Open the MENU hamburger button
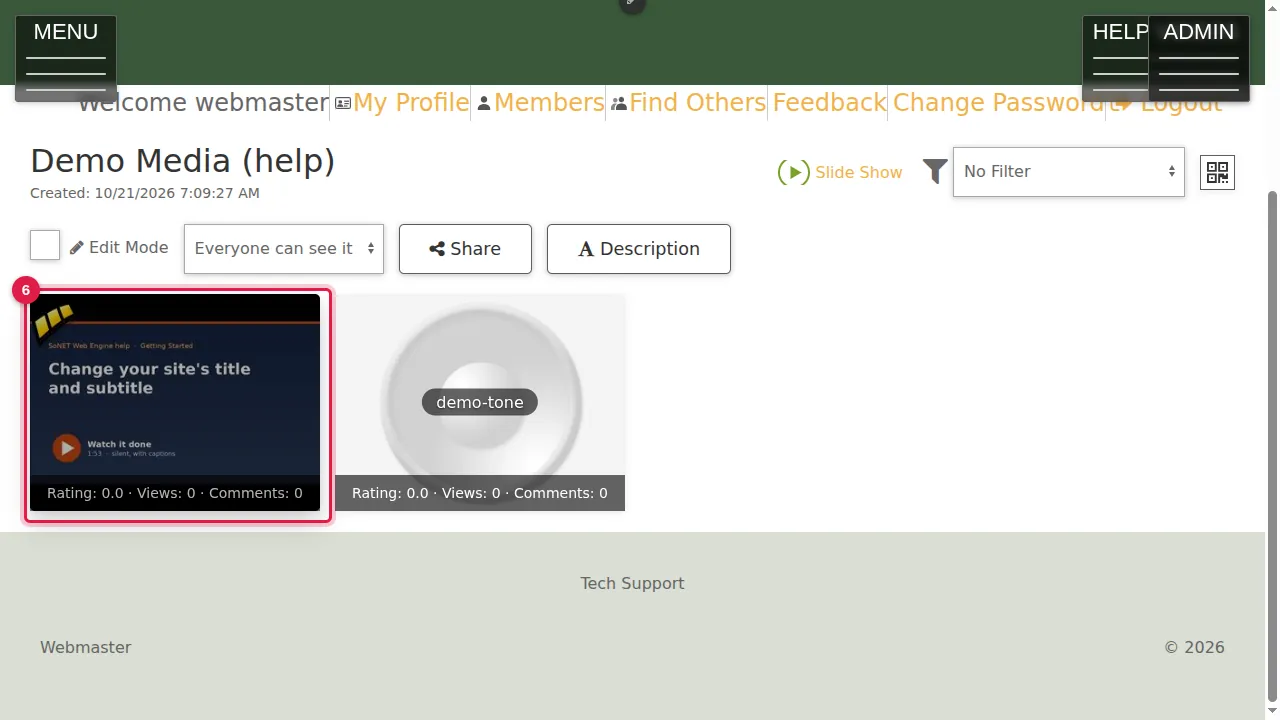 pos(66,58)
